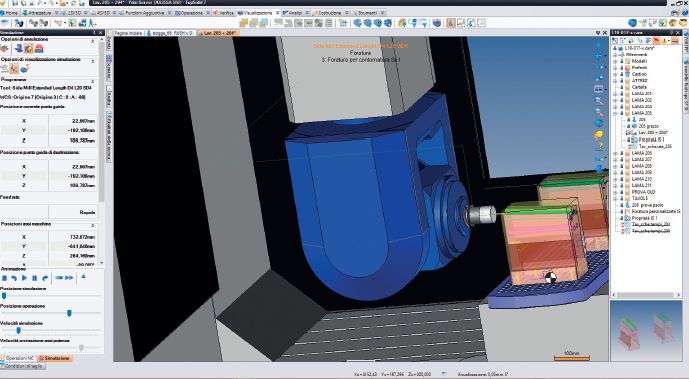Click the walking figure toolbar icon
689x379 pixels.
click(92, 23)
